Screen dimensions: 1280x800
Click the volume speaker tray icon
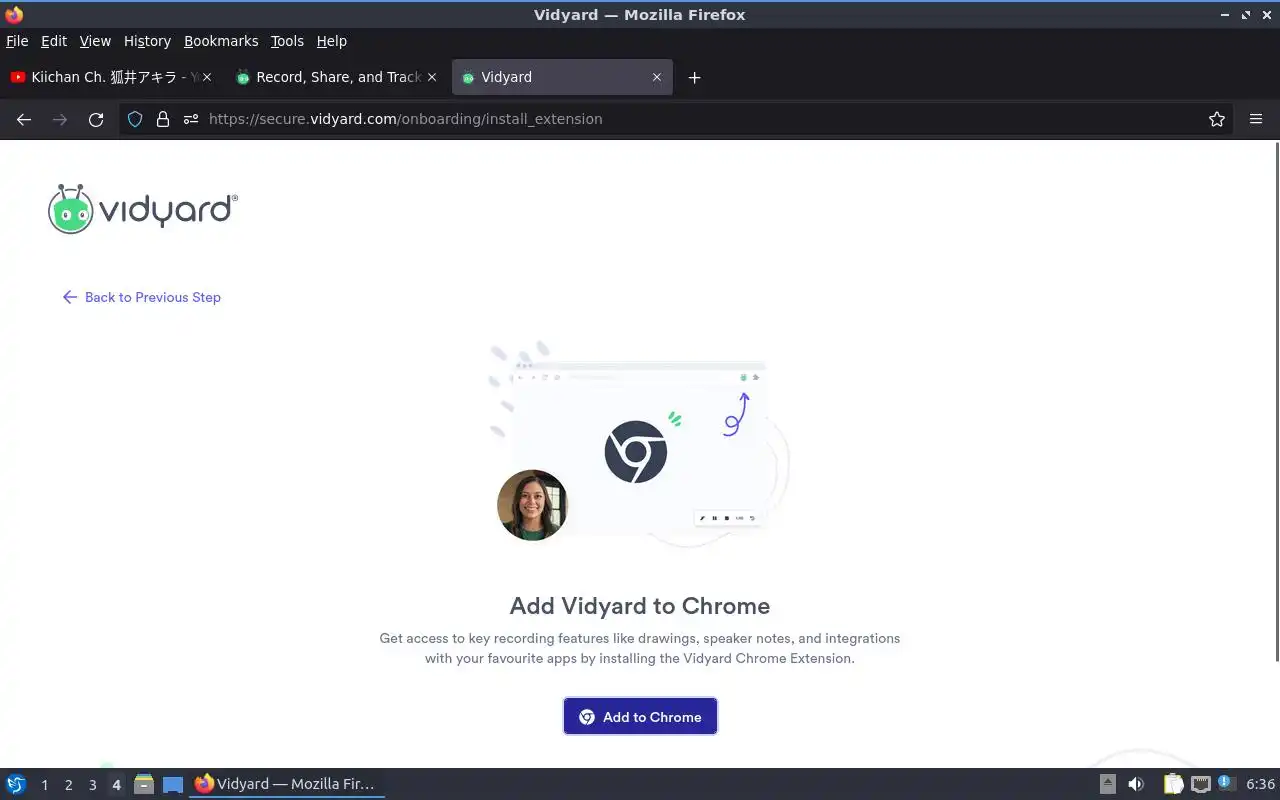(x=1136, y=784)
